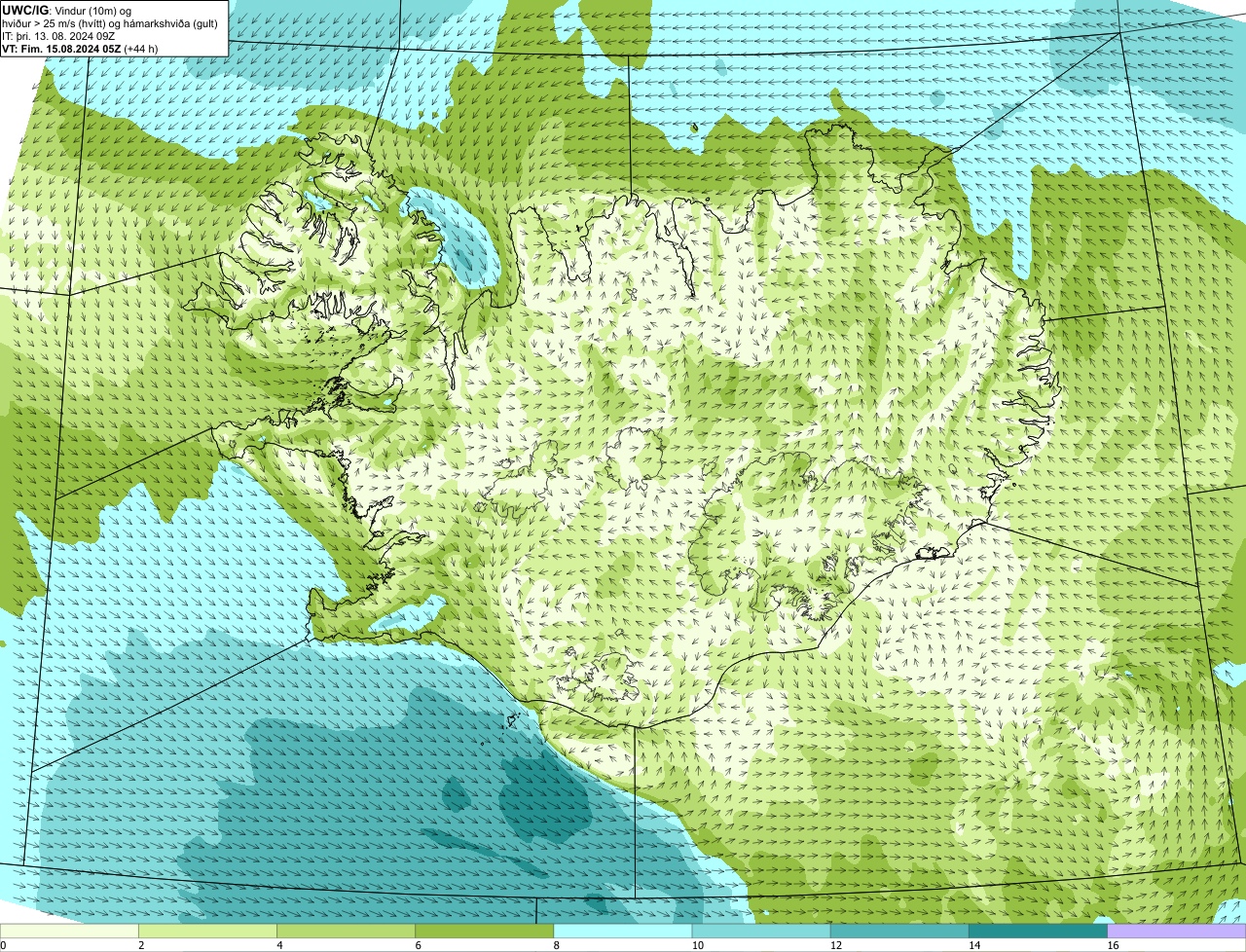This screenshot has width=1246, height=952.
Task: Click the pale cyan 8–10 m/s legend segment
Action: (x=623, y=931)
